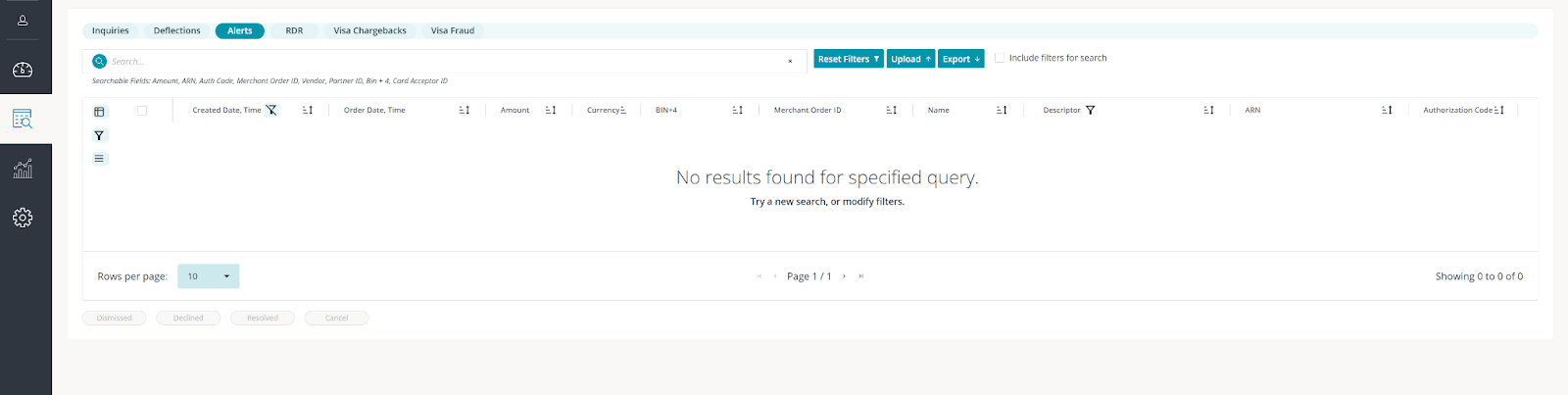Click the Dismissed button
The width and height of the screenshot is (1568, 395).
[x=115, y=318]
